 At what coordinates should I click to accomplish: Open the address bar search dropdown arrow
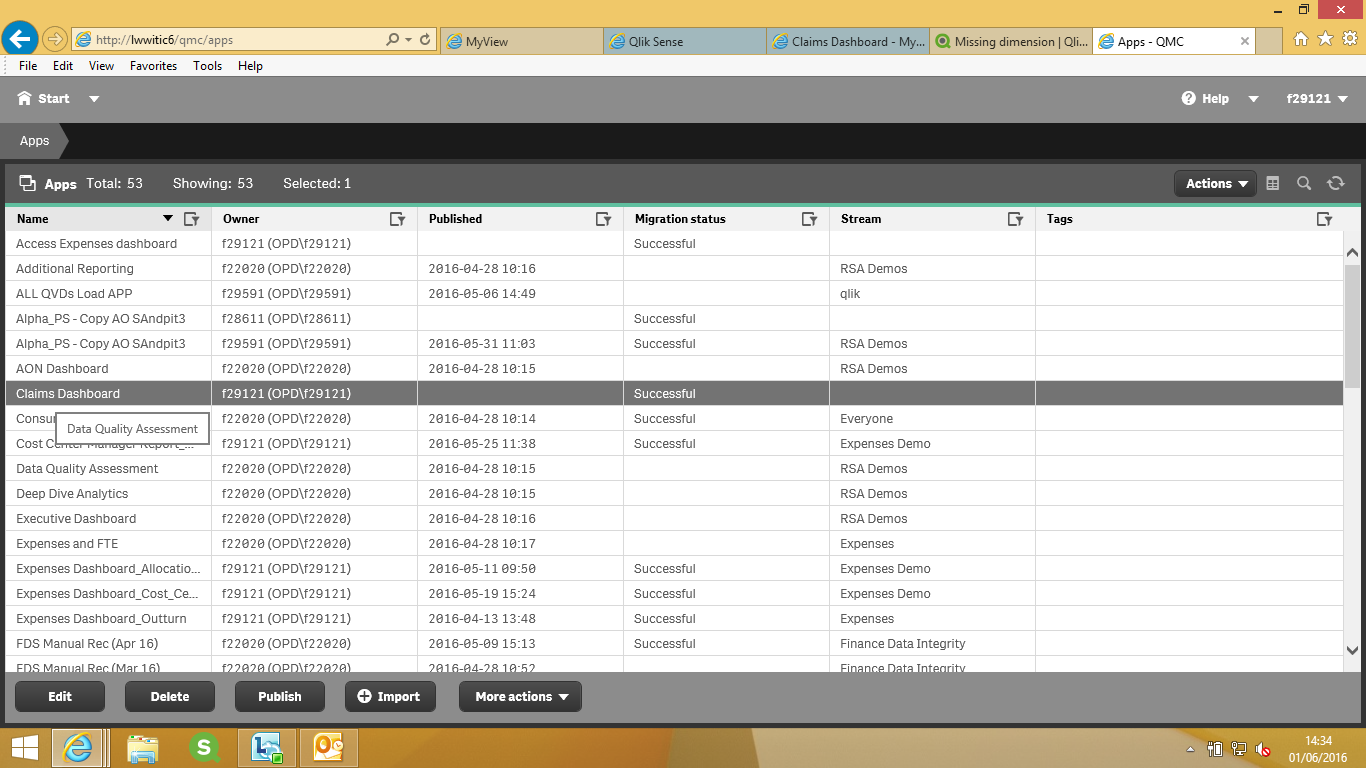click(x=408, y=40)
